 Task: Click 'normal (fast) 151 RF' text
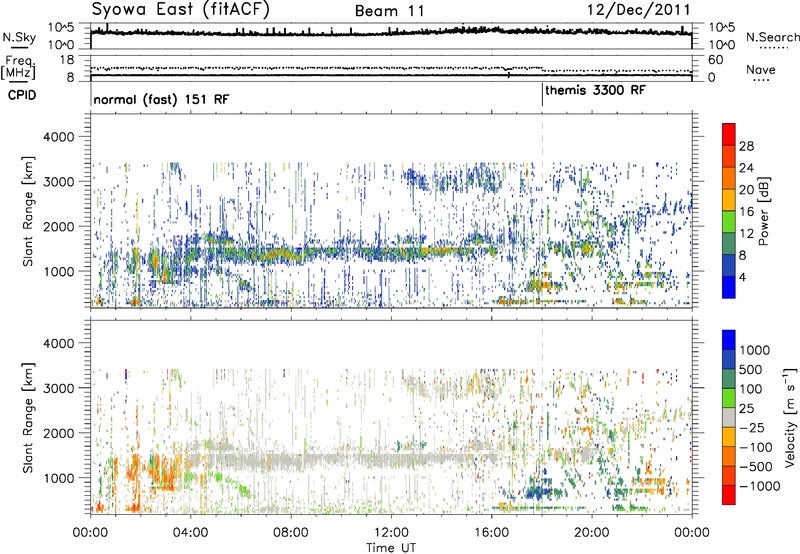161,99
